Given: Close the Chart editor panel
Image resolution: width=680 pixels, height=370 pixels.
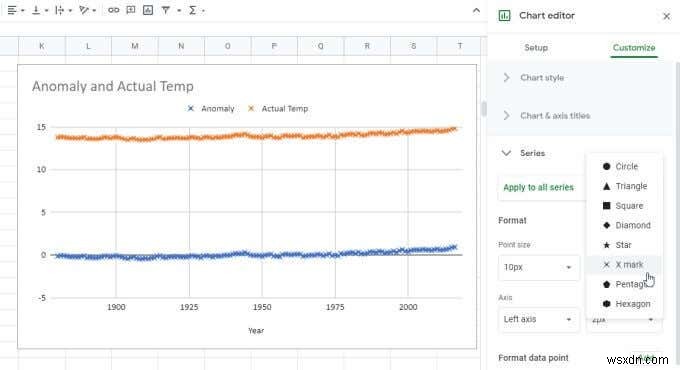Looking at the screenshot, I should click(x=667, y=16).
